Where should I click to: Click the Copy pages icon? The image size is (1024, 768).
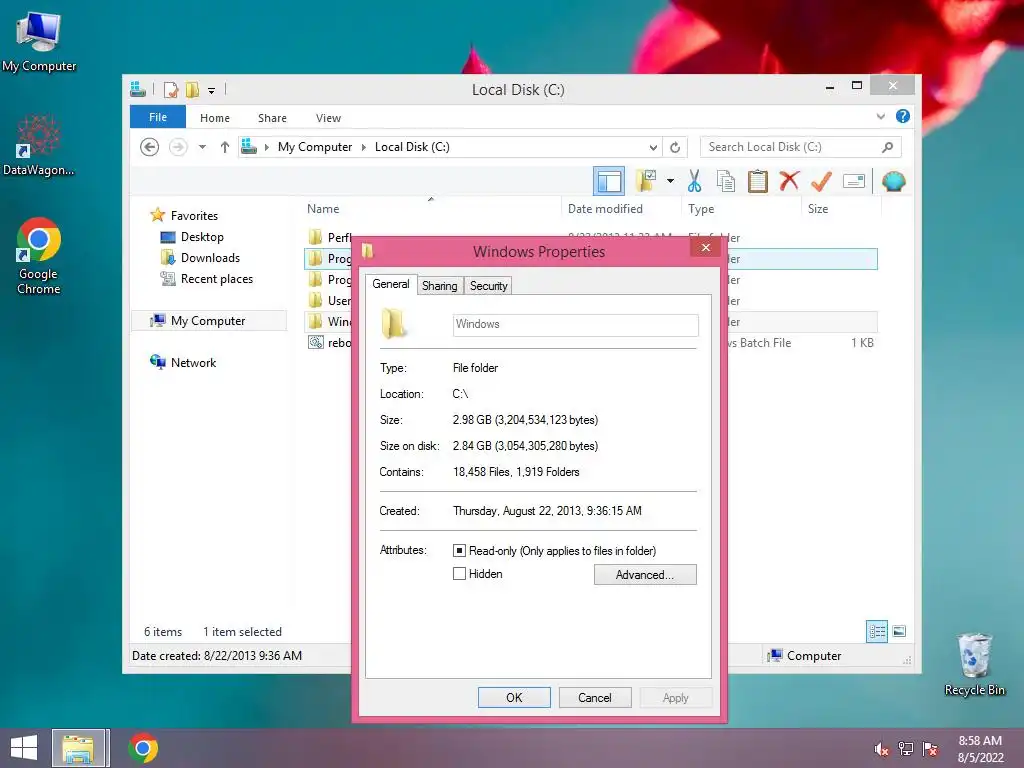tap(726, 181)
